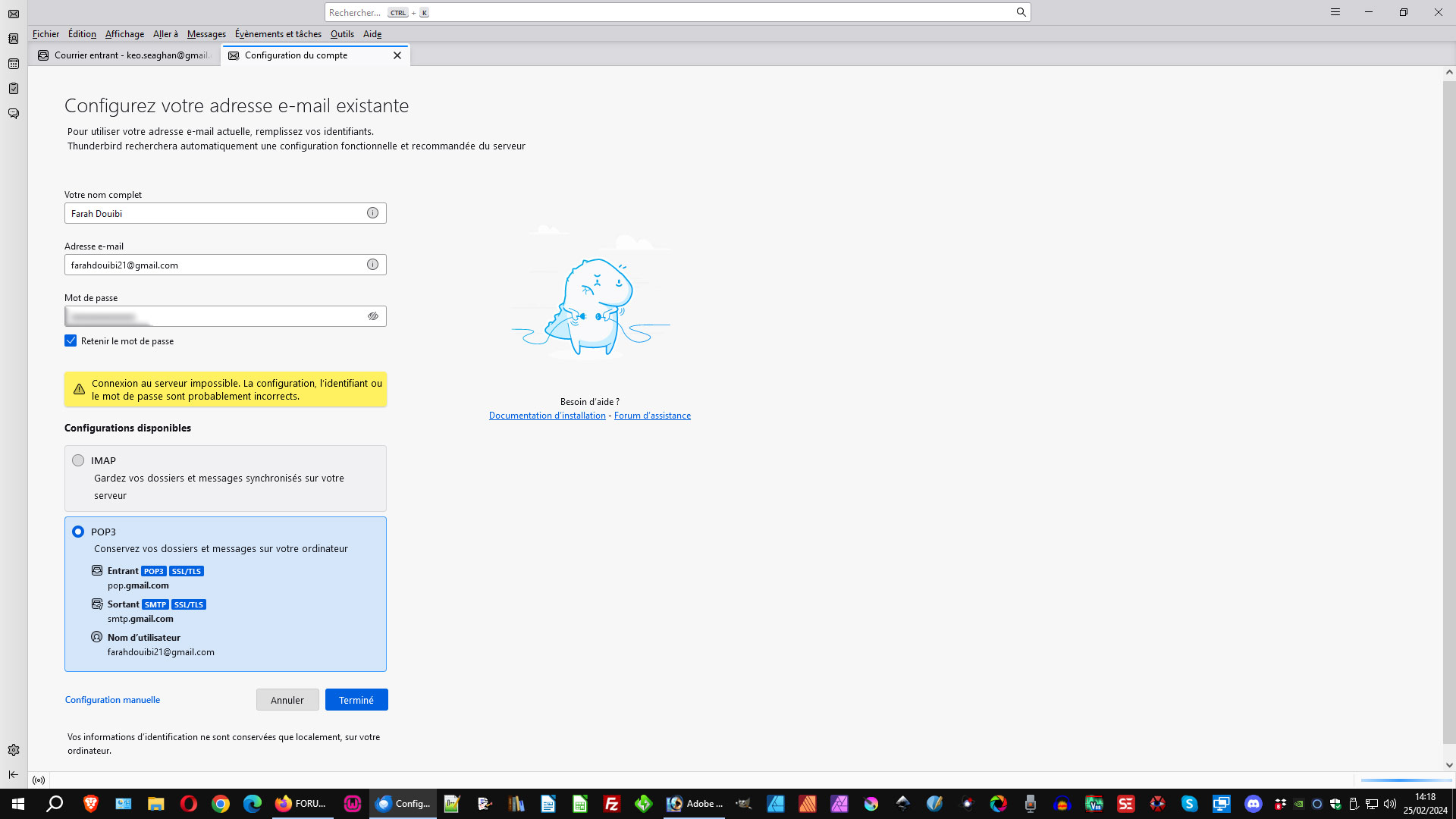This screenshot has height=819, width=1456.
Task: Click info icon beside e-mail address field
Action: [372, 265]
